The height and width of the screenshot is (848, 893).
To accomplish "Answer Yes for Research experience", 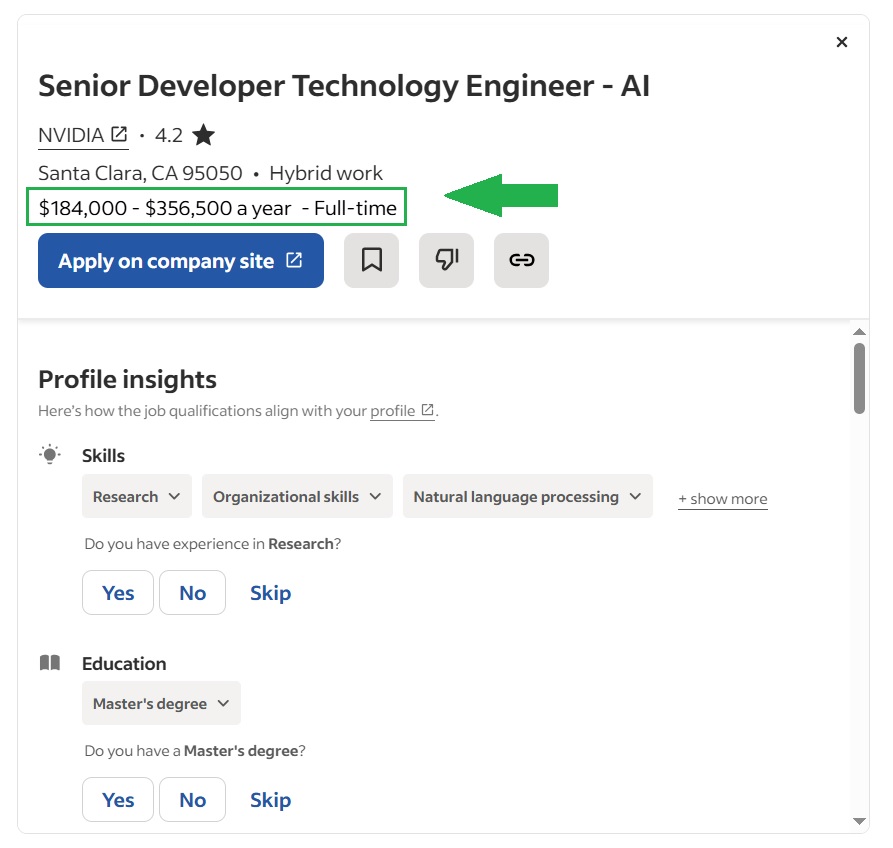I will (118, 593).
